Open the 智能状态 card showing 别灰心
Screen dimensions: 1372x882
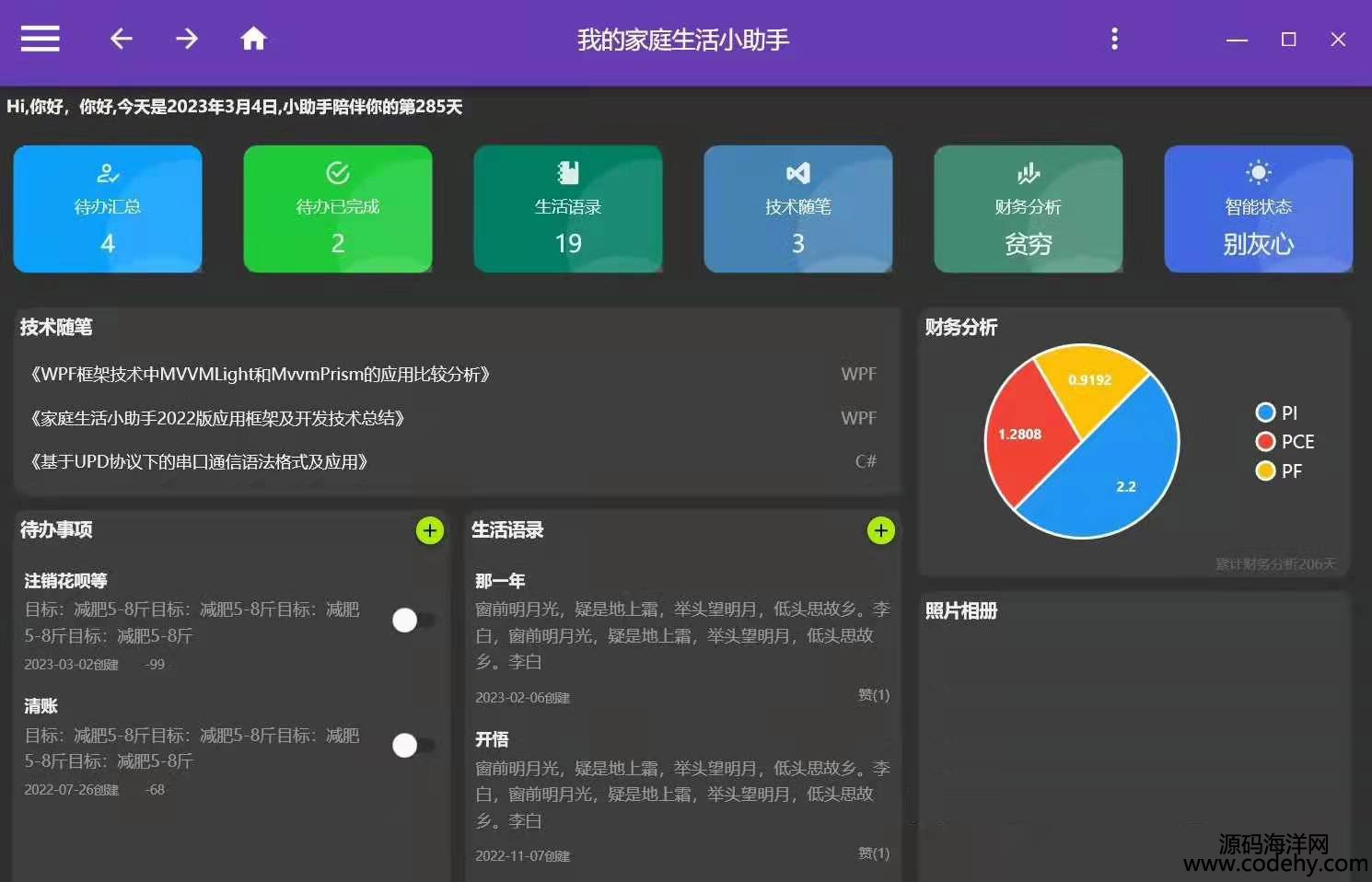pos(1259,209)
